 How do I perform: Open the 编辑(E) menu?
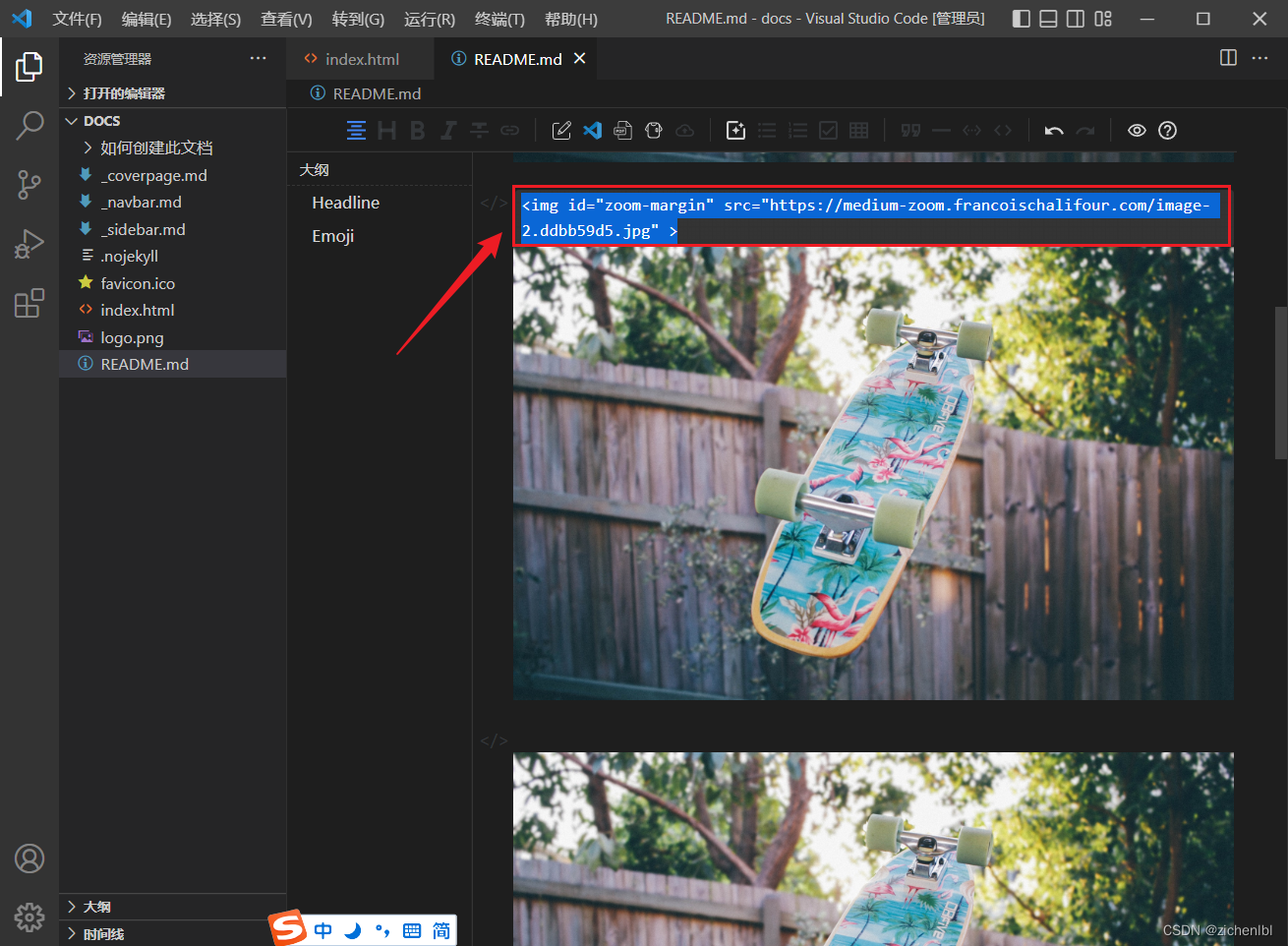pyautogui.click(x=146, y=19)
